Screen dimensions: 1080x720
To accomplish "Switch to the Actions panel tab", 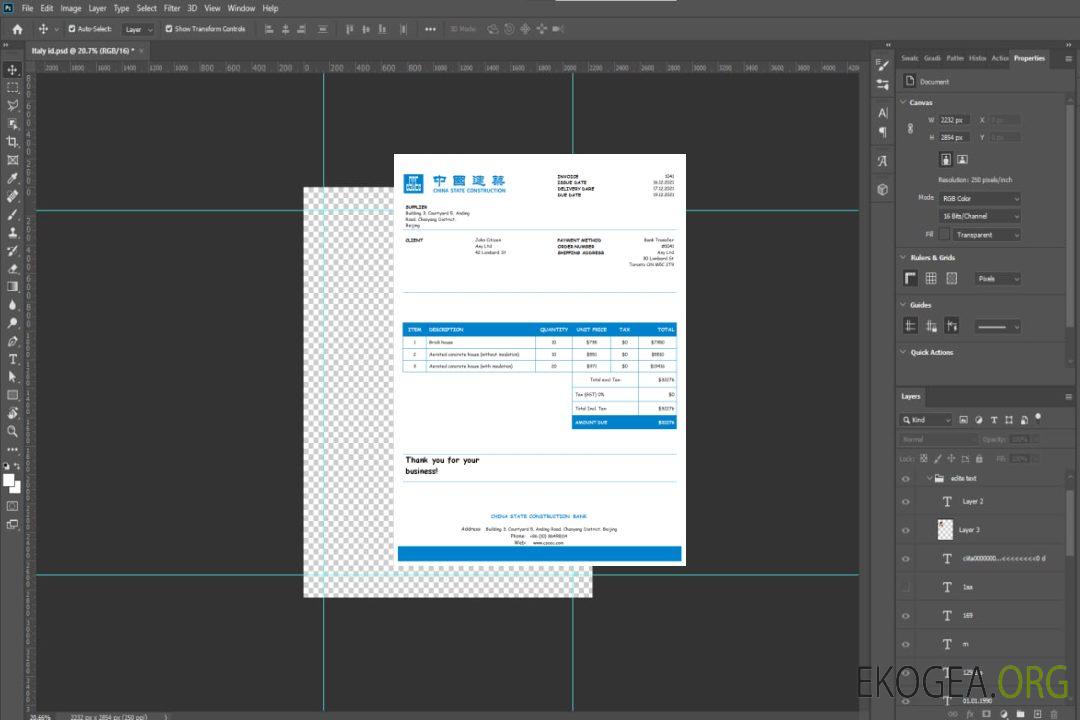I will [999, 58].
